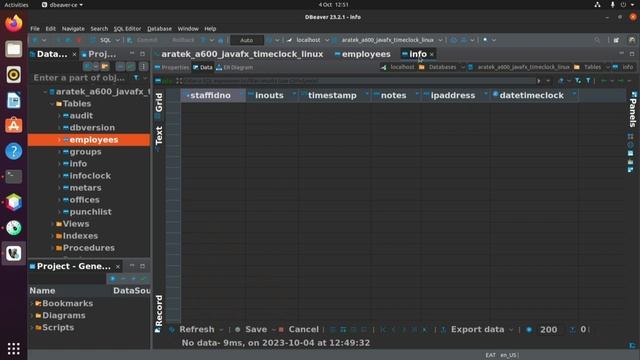Open the Help menu

[x=210, y=29]
